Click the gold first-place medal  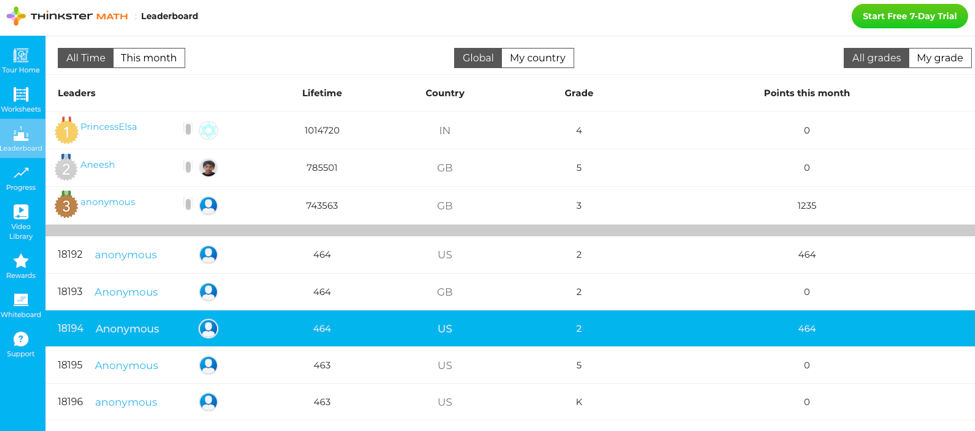point(67,131)
